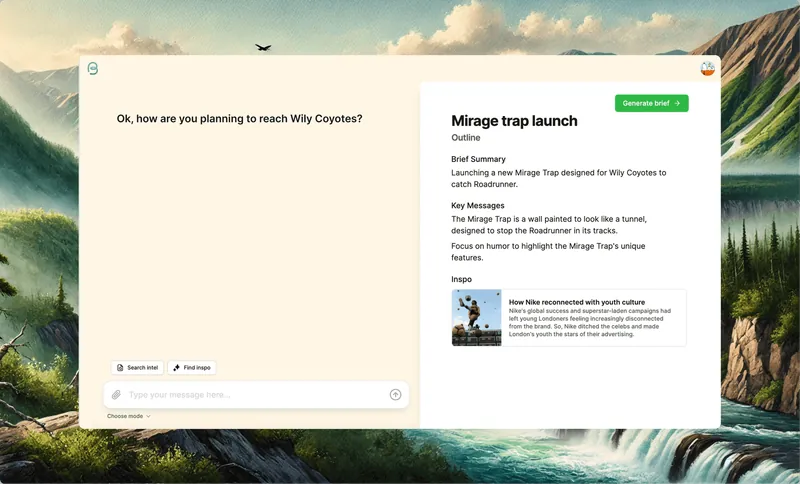Screen dimensions: 800x484
Task: Click the sparkle icon in Find inspo
Action: pos(177,368)
